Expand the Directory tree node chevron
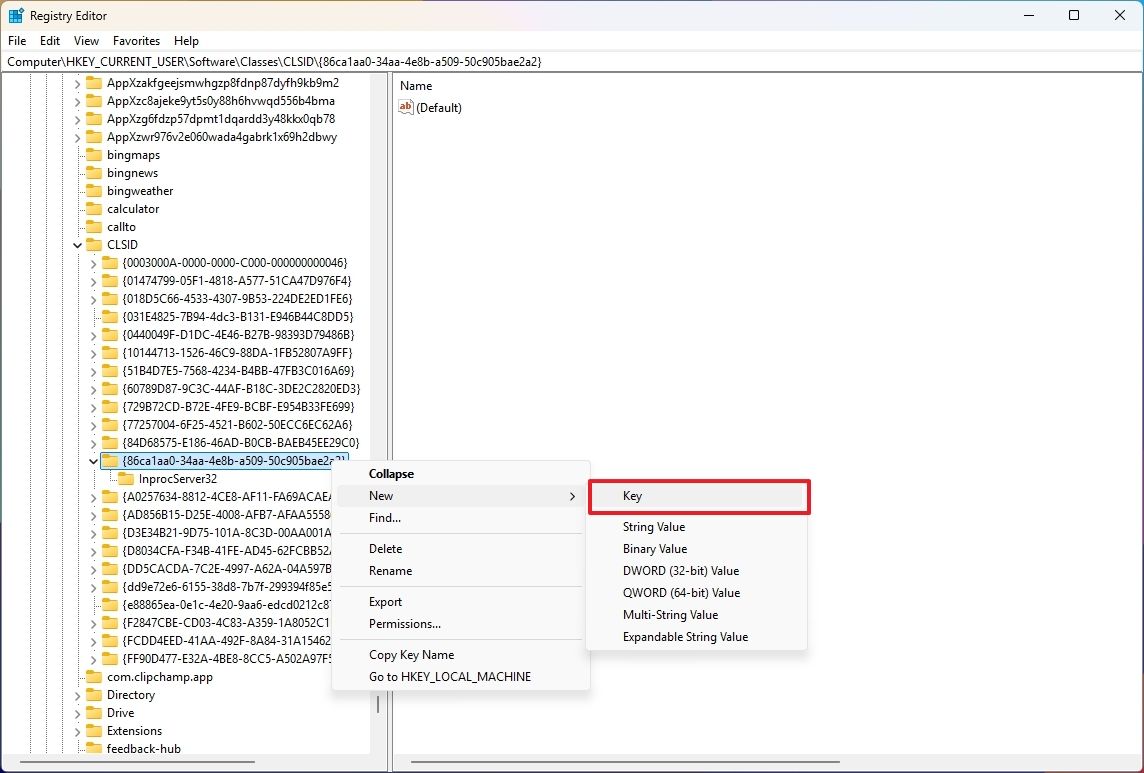Screen dimensions: 1144x773 coord(77,694)
